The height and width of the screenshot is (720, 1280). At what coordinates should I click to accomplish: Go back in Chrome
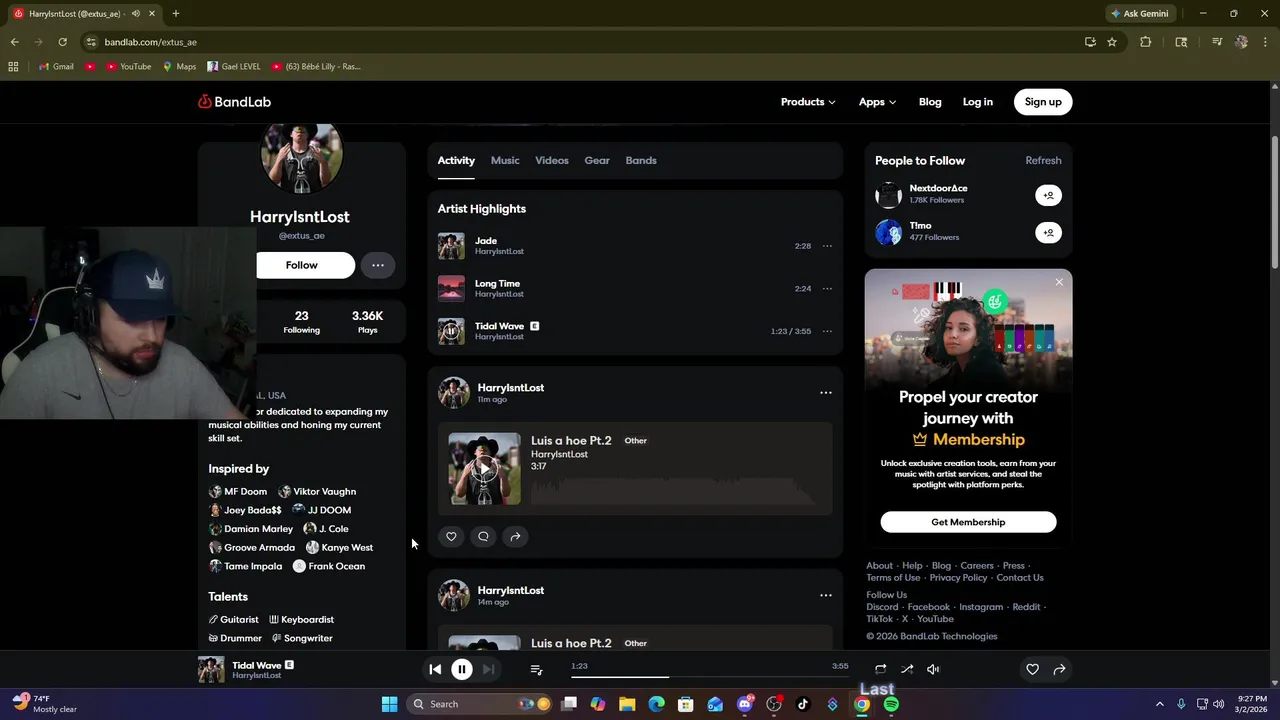coord(14,42)
